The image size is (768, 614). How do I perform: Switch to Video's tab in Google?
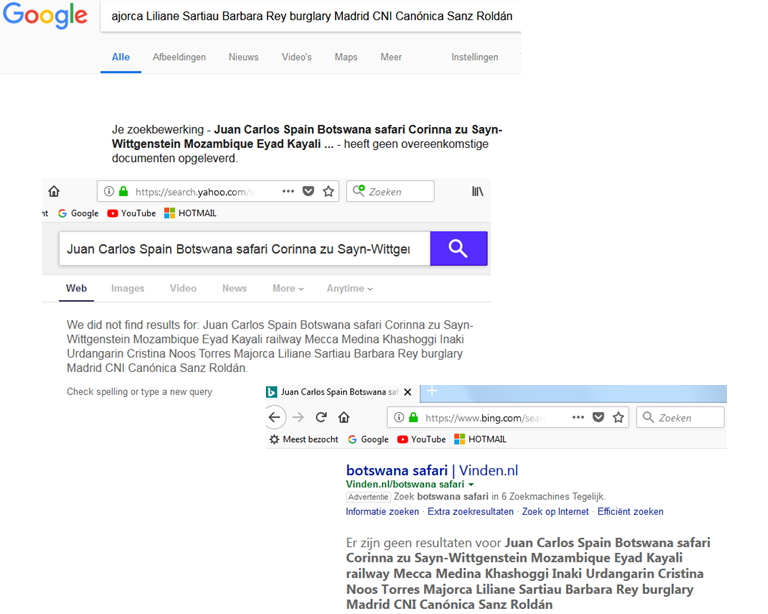[296, 57]
